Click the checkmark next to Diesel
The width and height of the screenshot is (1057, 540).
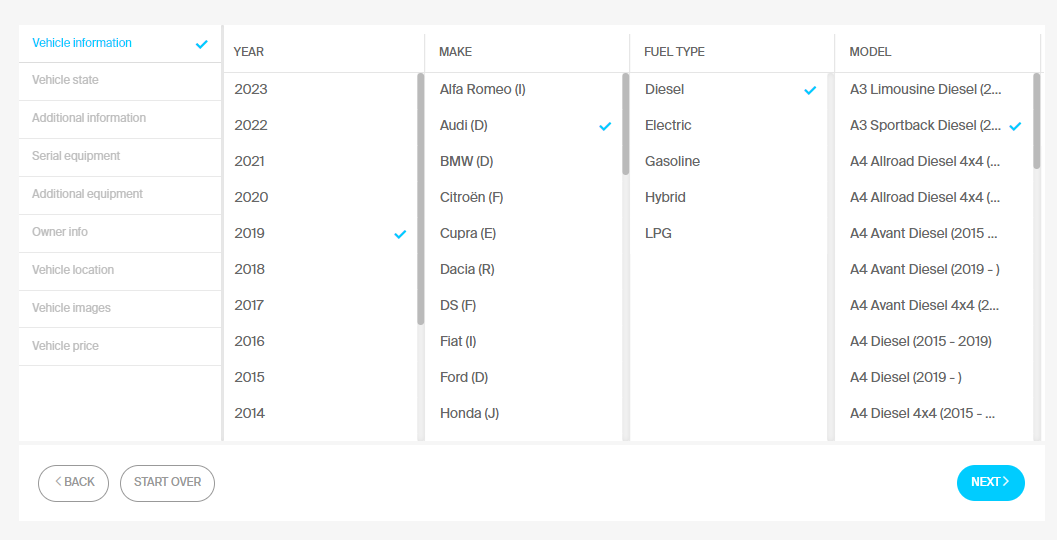pyautogui.click(x=810, y=90)
